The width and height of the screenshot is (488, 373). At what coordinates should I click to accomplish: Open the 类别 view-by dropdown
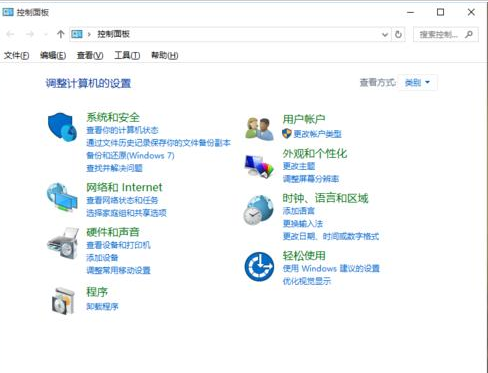point(418,82)
